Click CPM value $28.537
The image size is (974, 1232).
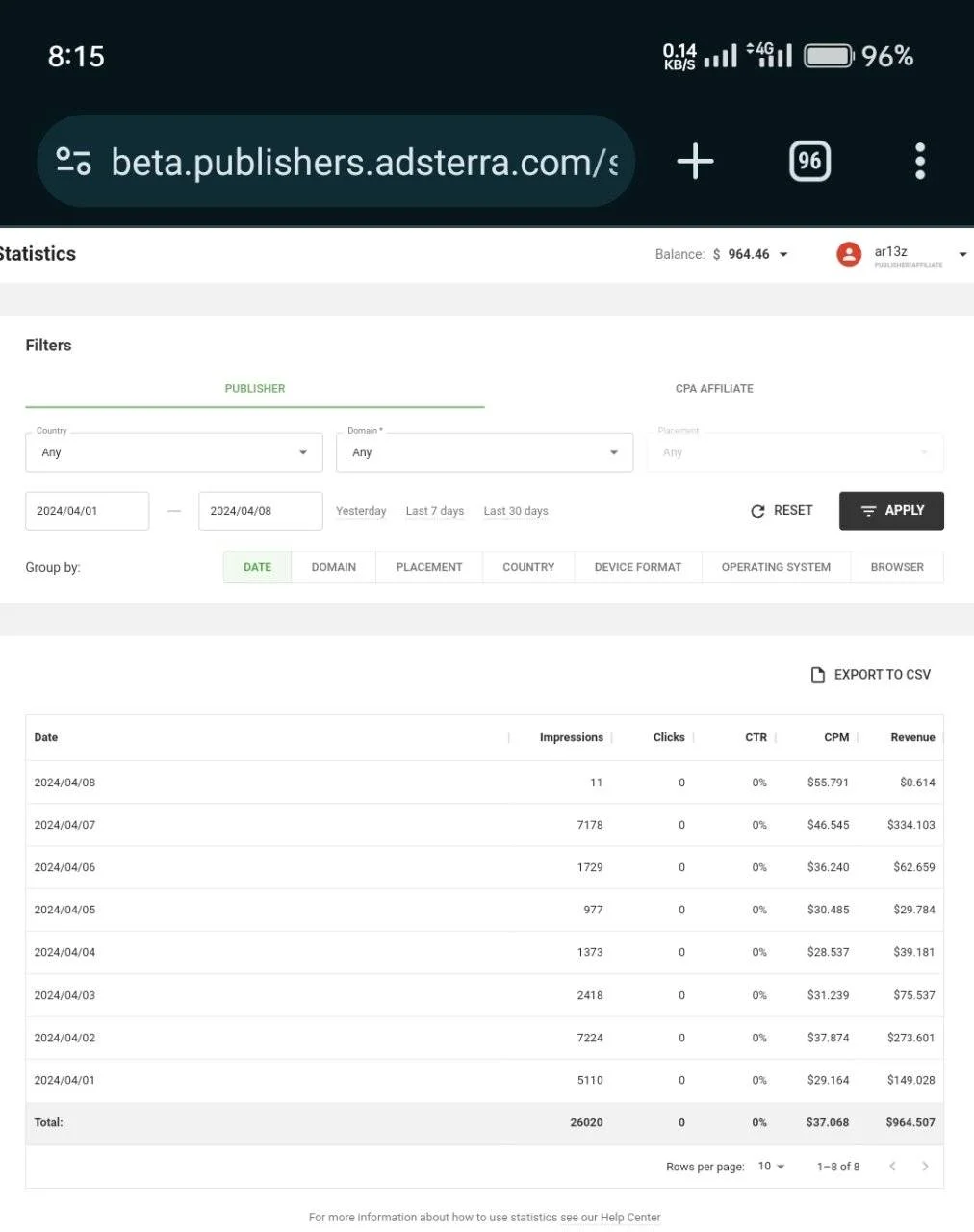click(x=828, y=952)
